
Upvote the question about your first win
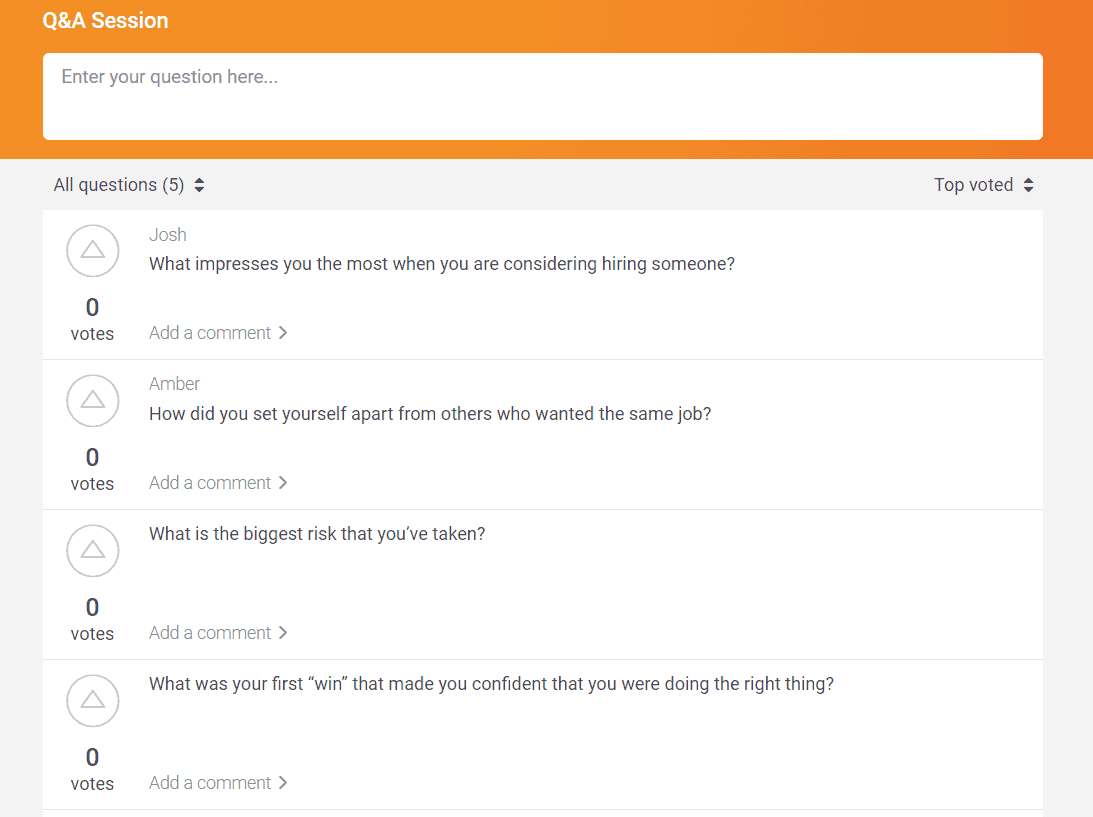coord(92,701)
